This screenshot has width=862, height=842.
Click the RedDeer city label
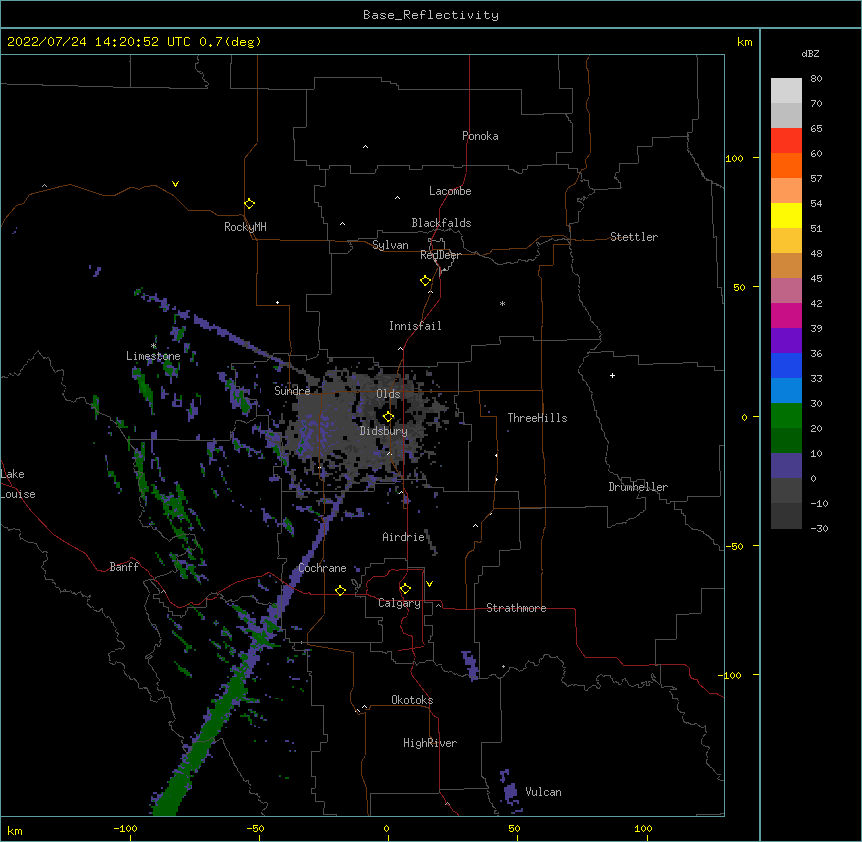(440, 255)
